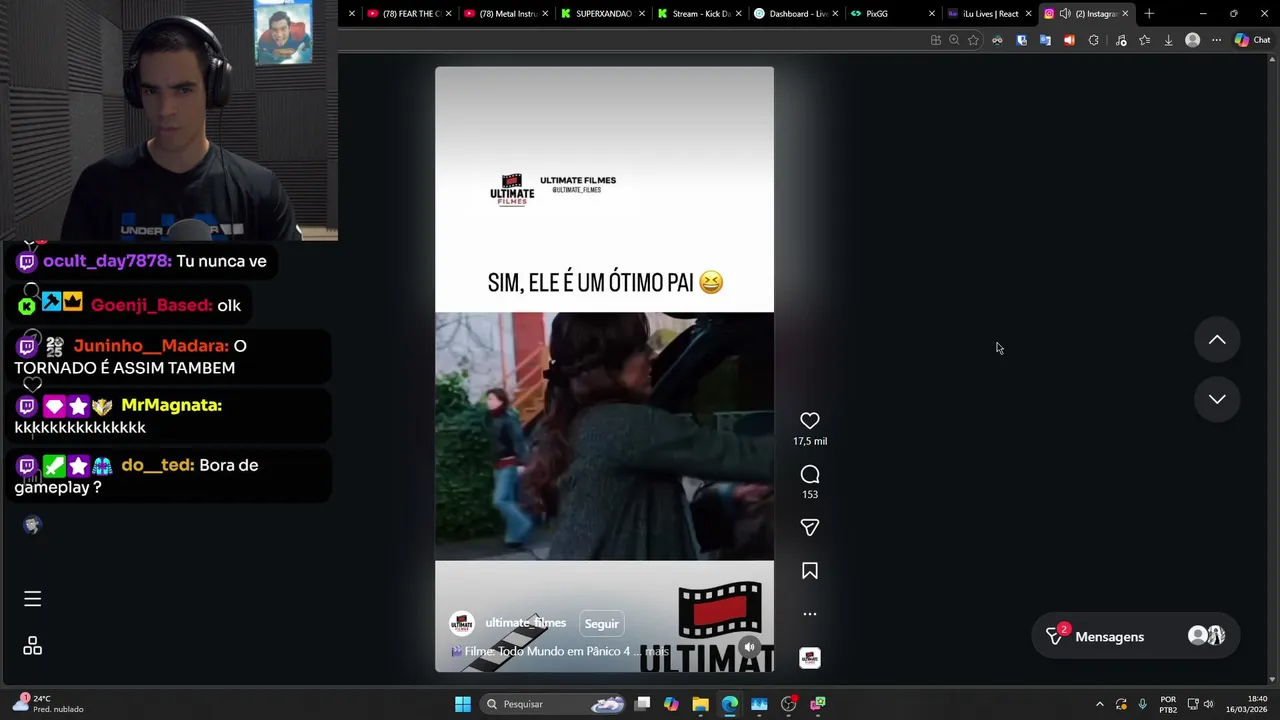This screenshot has width=1280, height=720.
Task: Open the Mensagens messages panel
Action: click(x=1135, y=636)
